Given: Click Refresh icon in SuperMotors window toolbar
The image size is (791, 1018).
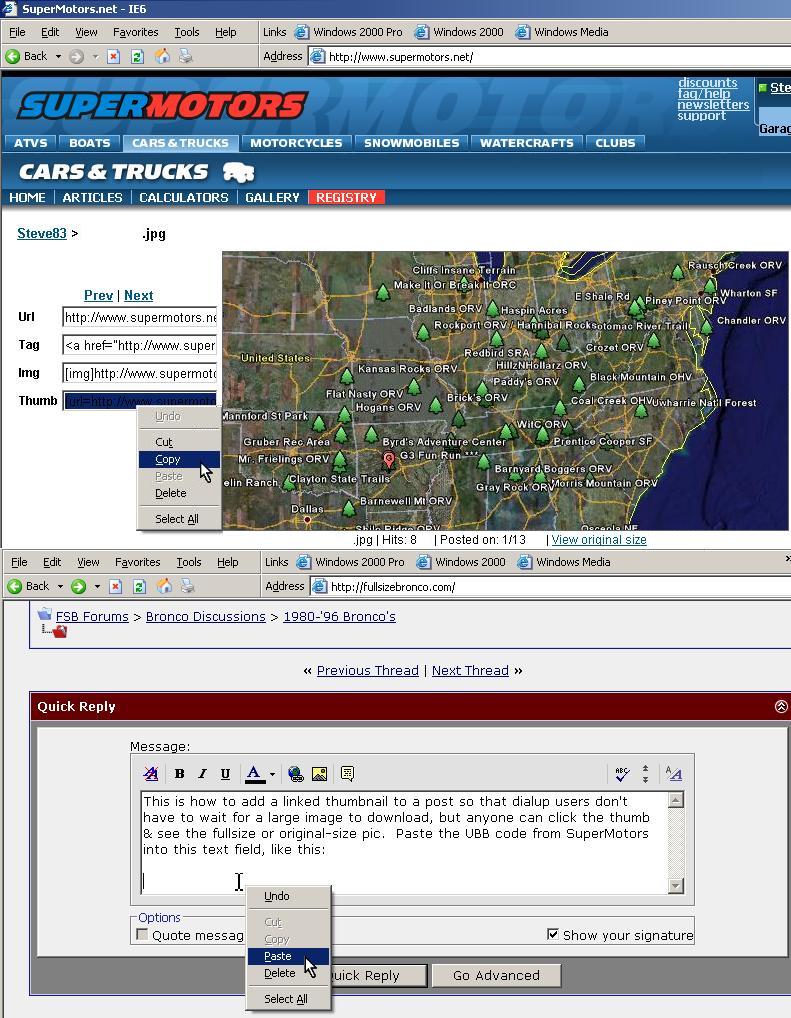Looking at the screenshot, I should pyautogui.click(x=137, y=56).
